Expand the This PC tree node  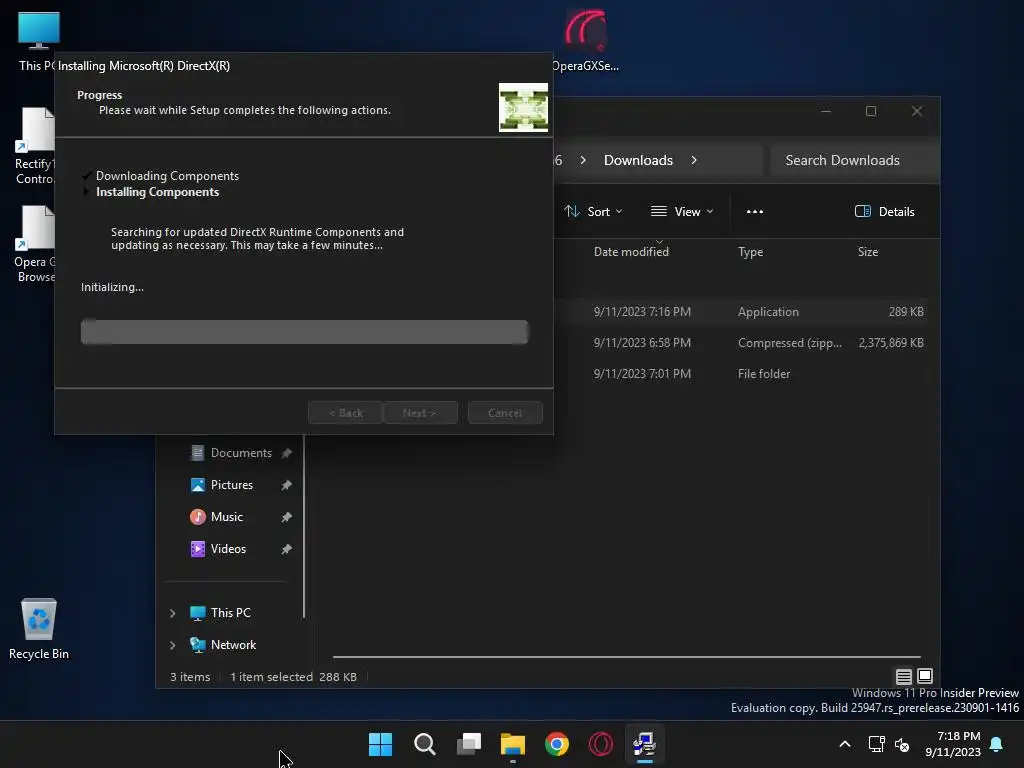point(172,613)
